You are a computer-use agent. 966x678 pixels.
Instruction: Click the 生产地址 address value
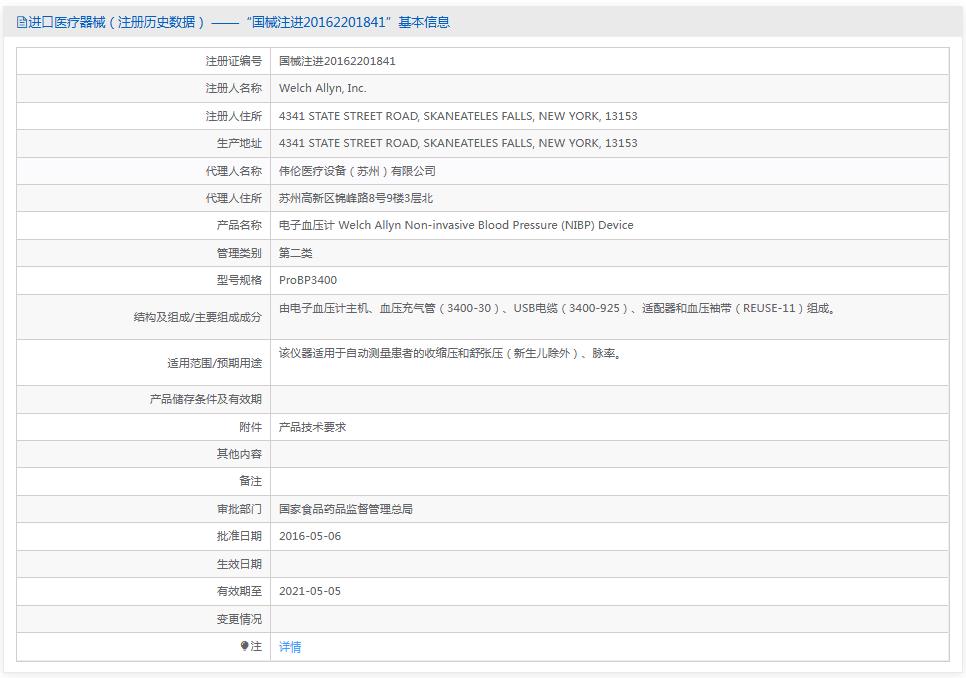457,143
